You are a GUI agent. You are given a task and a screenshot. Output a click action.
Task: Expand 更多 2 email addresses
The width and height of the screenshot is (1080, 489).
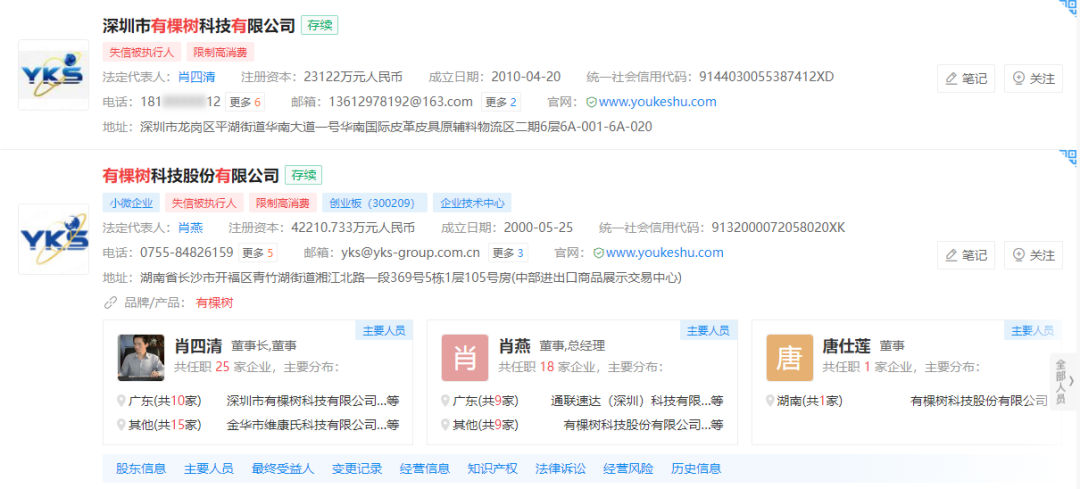(x=501, y=102)
